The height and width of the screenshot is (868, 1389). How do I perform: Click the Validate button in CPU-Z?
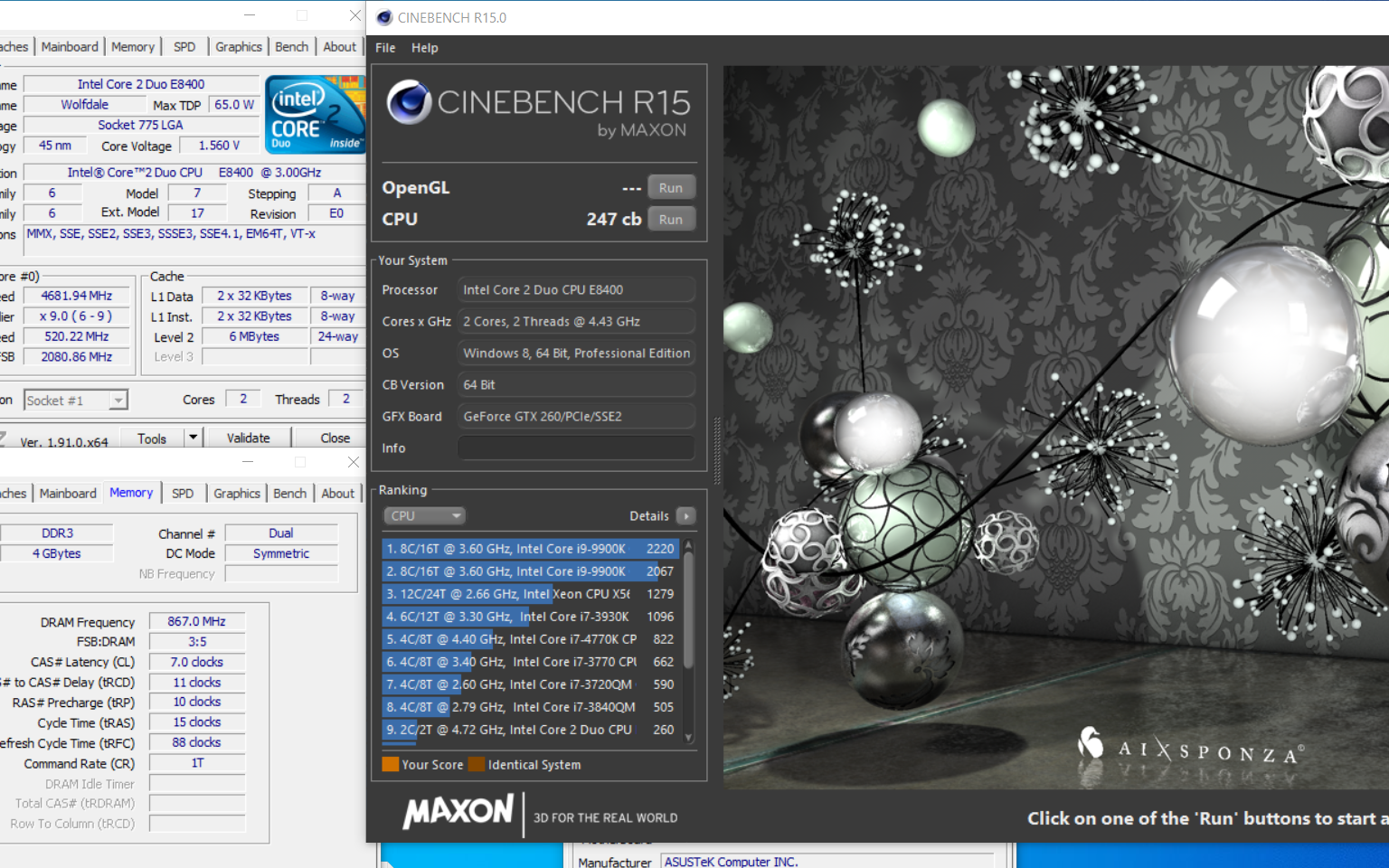click(x=248, y=439)
